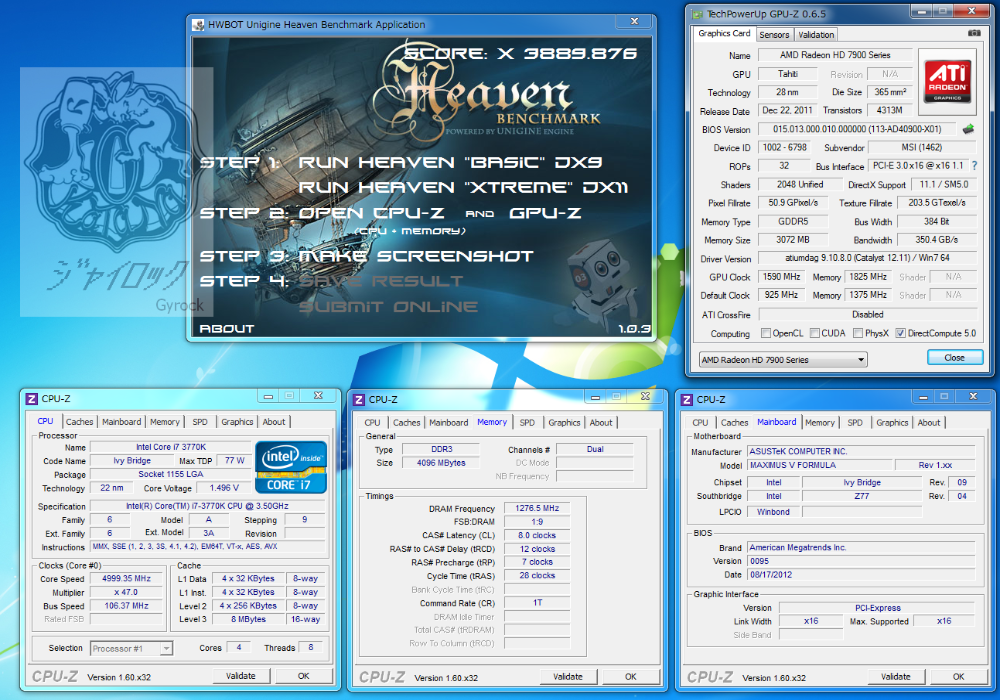Click the GPU Clock 1590 MHz field

pyautogui.click(x=782, y=277)
